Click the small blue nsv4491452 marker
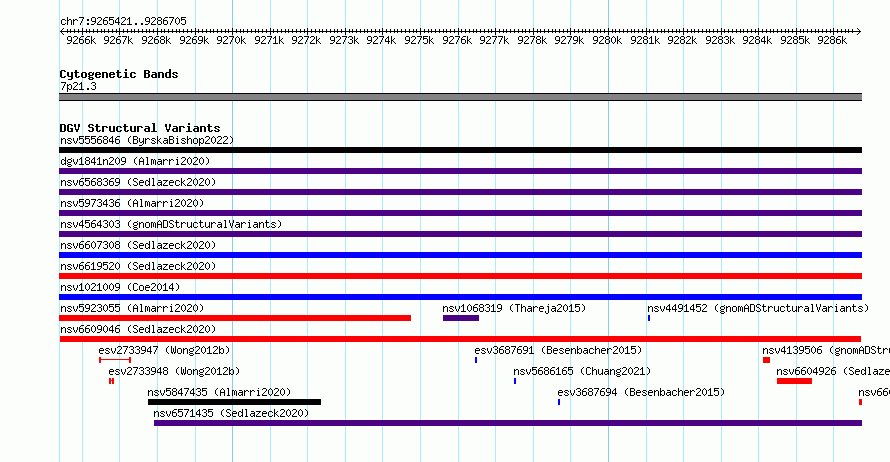The width and height of the screenshot is (890, 462). pos(649,318)
